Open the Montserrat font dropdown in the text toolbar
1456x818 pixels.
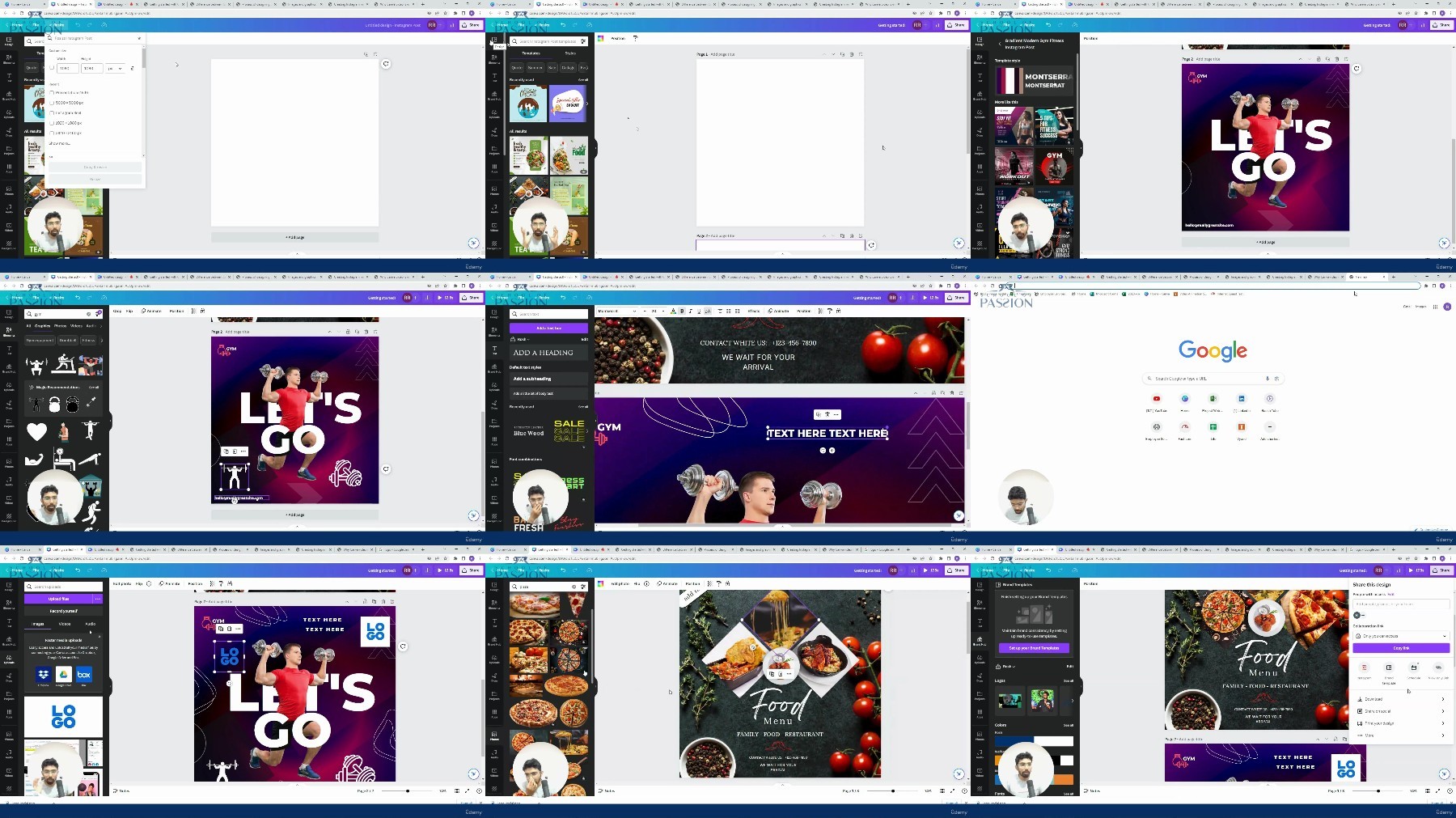tap(618, 311)
